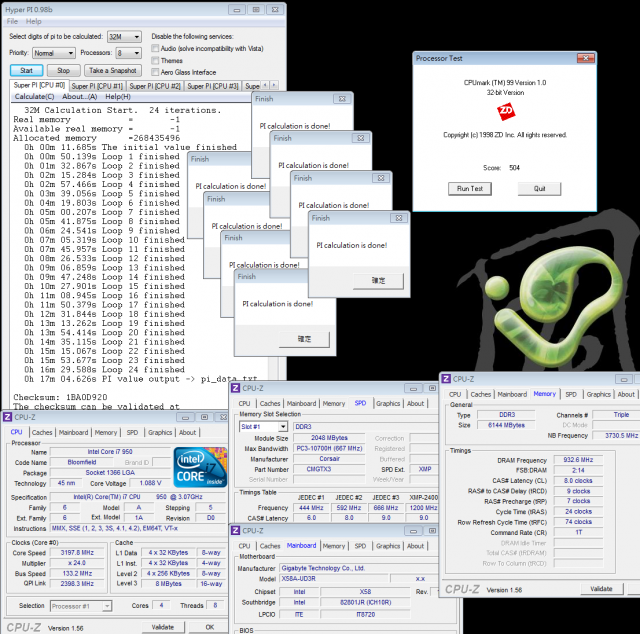This screenshot has height=634, width=640.
Task: Click the CPU-Z icon in Mainboard window title
Action: (x=235, y=530)
